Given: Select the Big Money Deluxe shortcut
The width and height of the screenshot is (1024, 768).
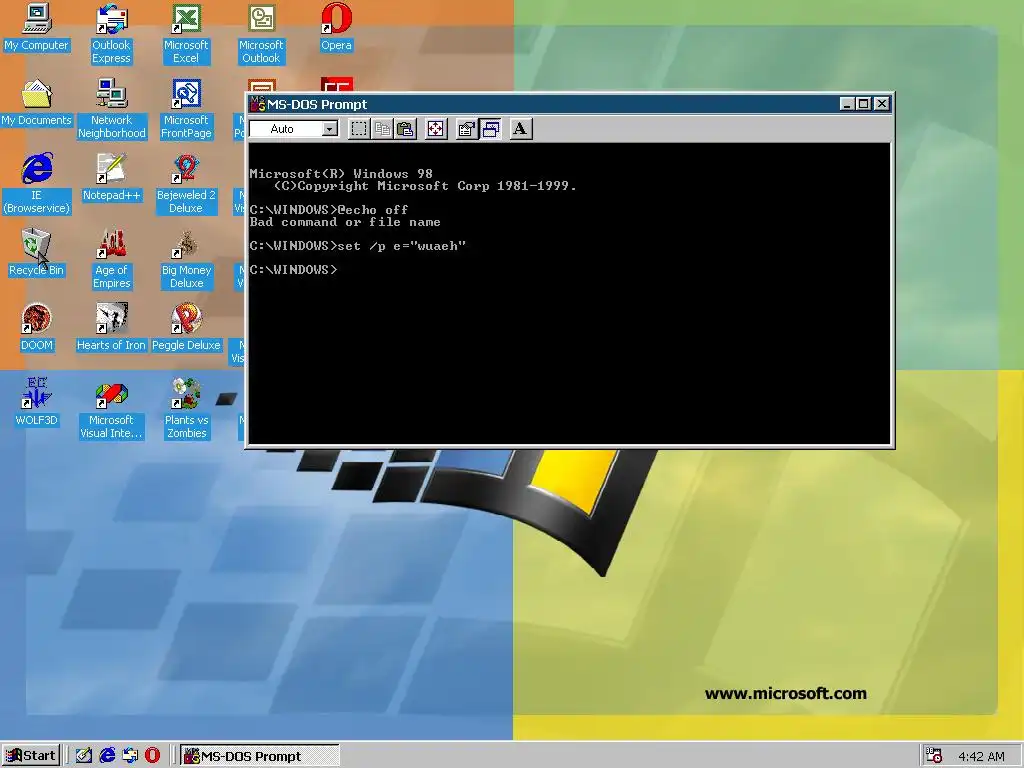Looking at the screenshot, I should click(x=185, y=259).
